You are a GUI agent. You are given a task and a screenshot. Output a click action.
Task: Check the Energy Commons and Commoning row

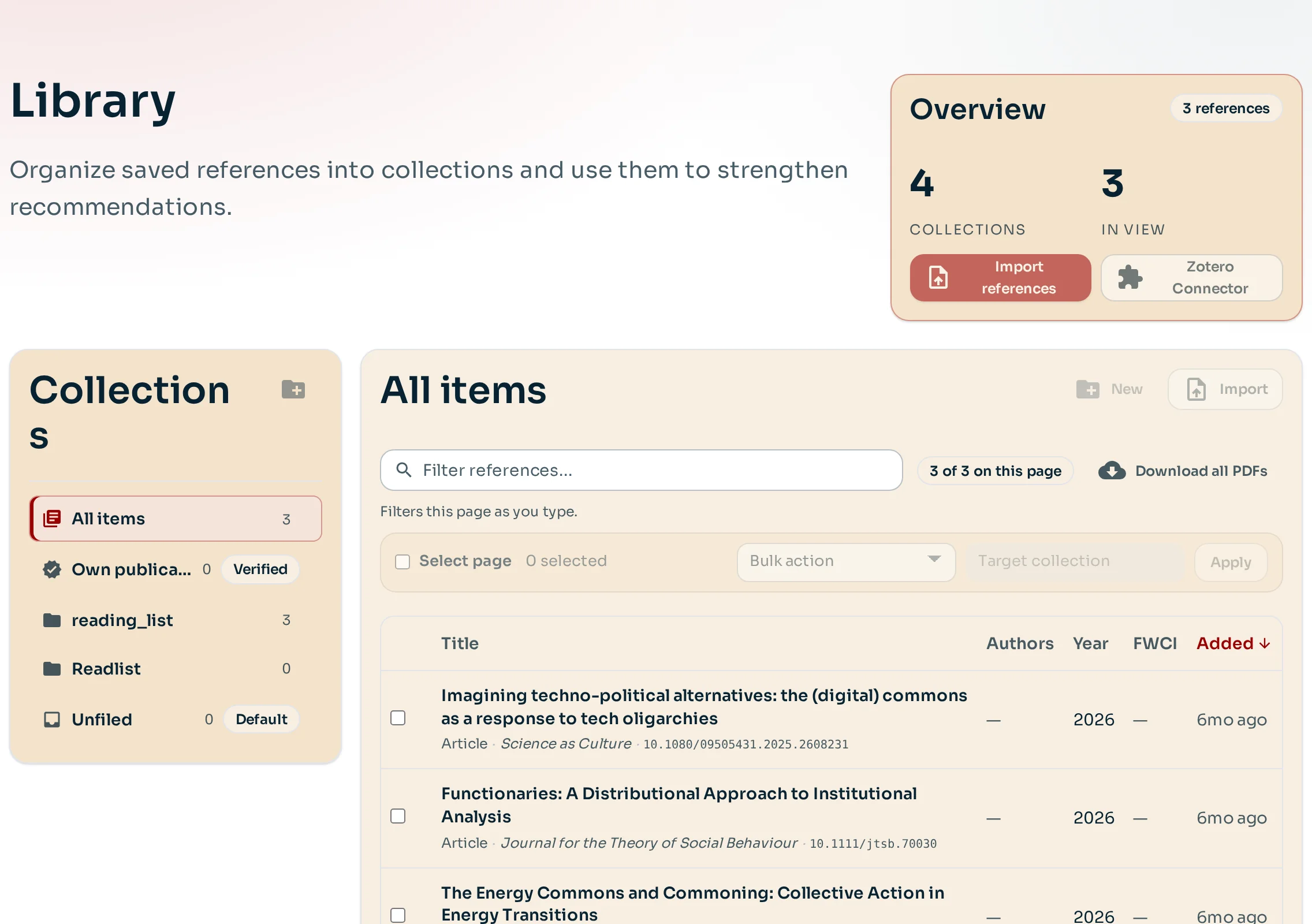(398, 915)
